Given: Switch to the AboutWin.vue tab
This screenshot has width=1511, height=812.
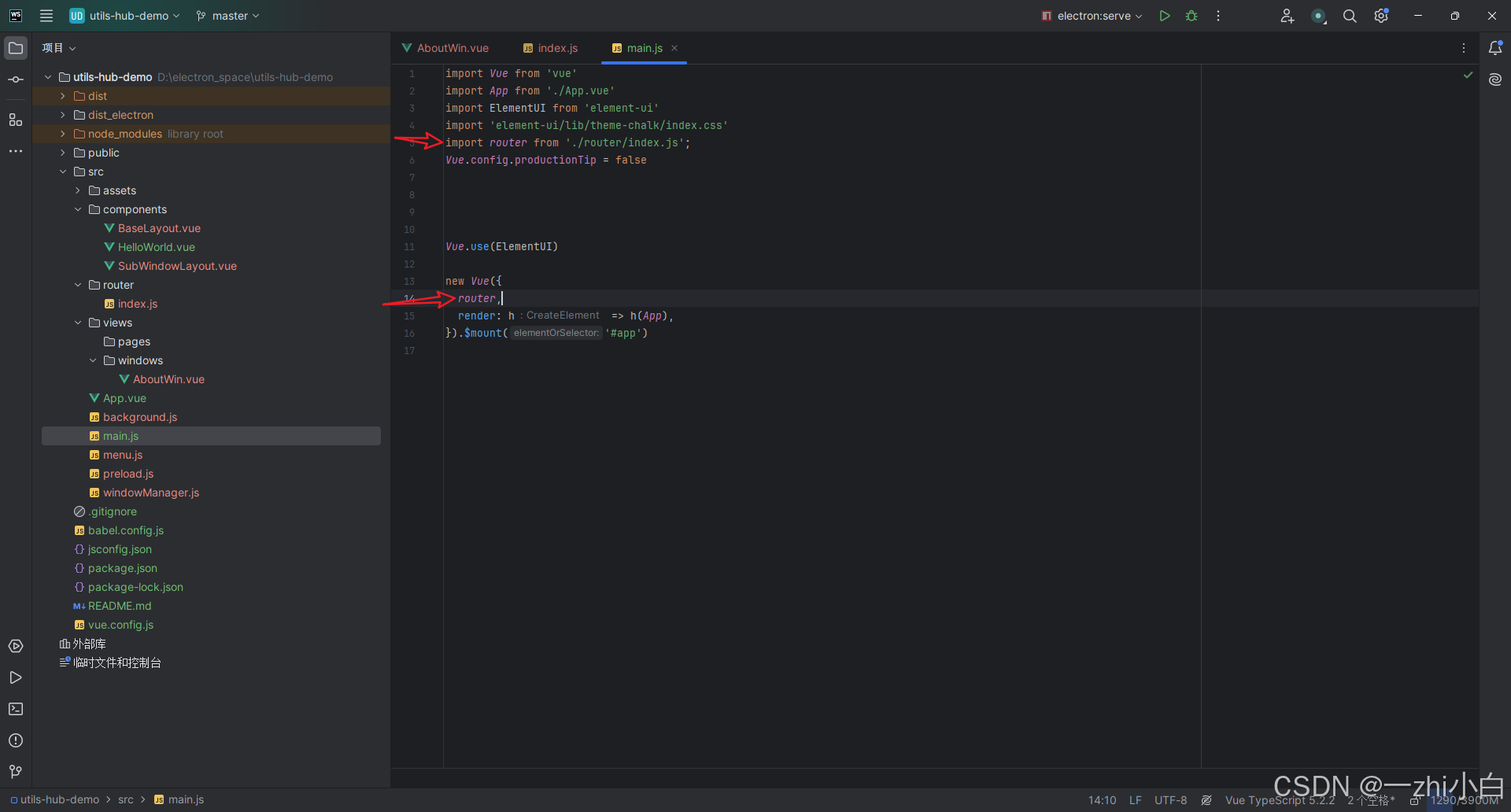Looking at the screenshot, I should (445, 48).
